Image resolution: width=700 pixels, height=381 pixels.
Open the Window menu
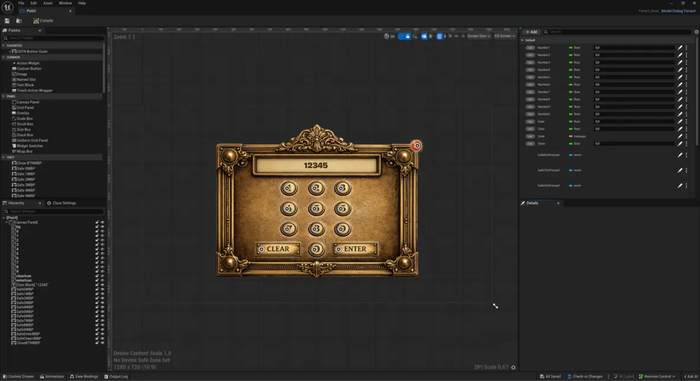(x=65, y=3)
